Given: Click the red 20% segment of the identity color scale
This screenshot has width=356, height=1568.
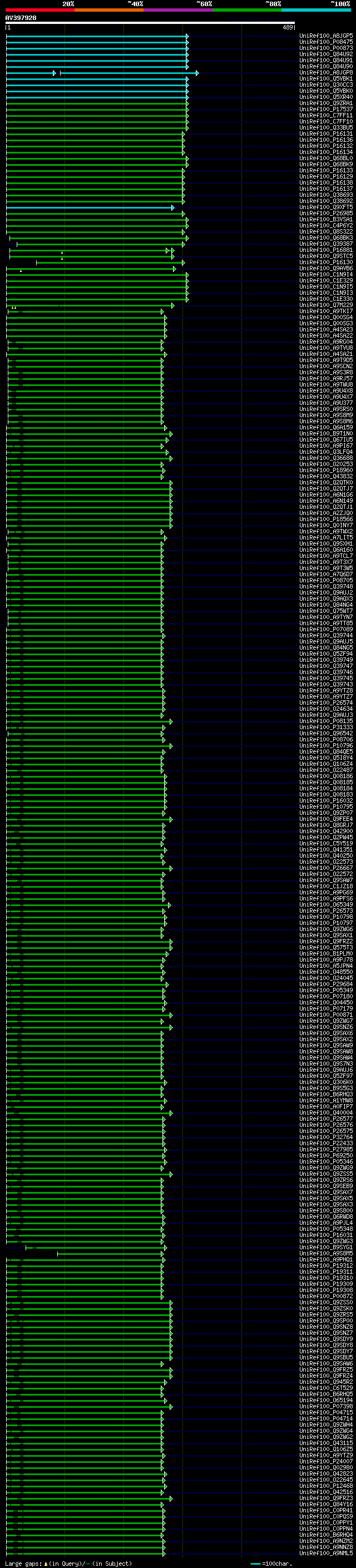Looking at the screenshot, I should point(40,10).
